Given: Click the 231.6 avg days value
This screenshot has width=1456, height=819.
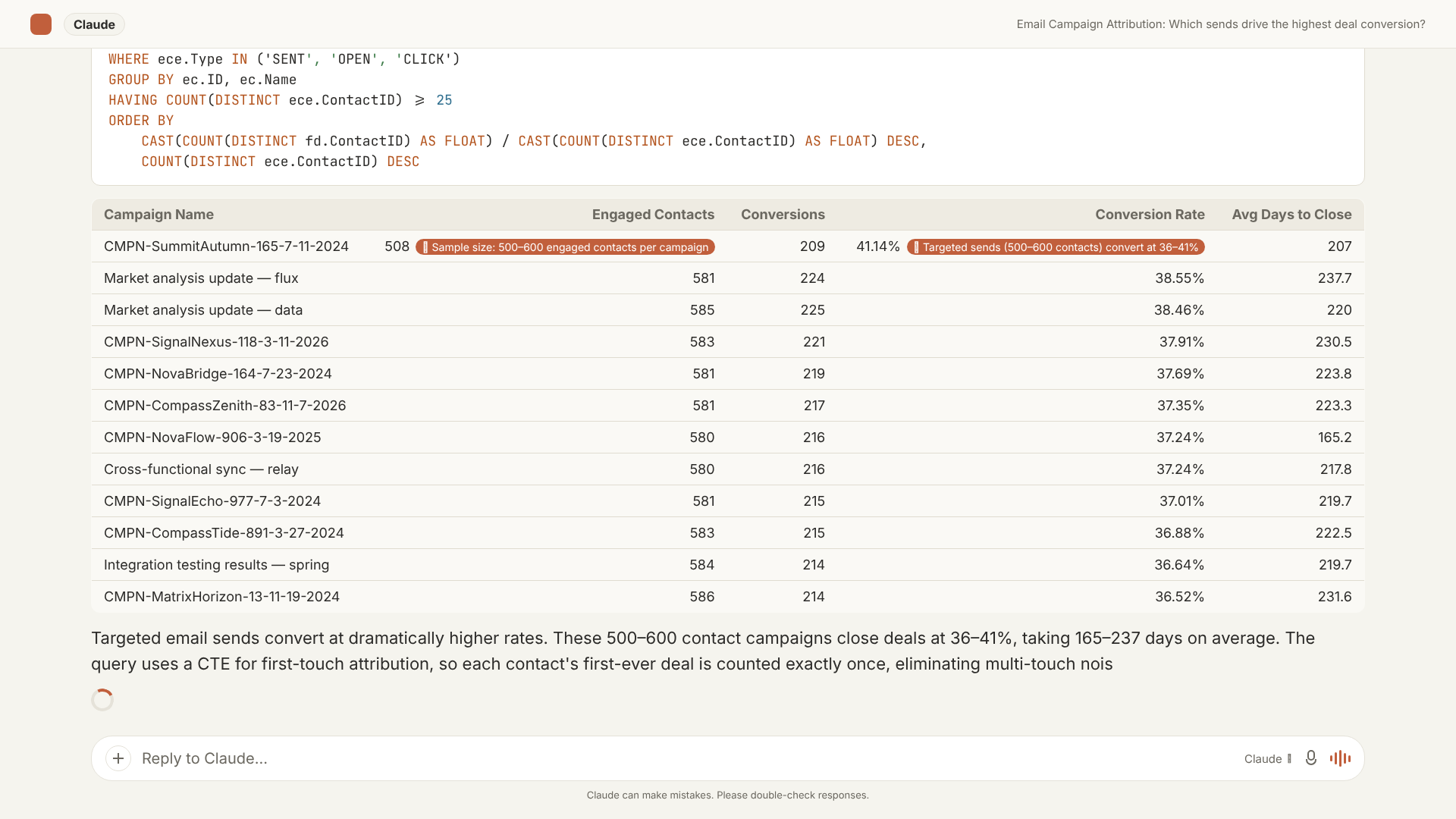Looking at the screenshot, I should tap(1335, 597).
